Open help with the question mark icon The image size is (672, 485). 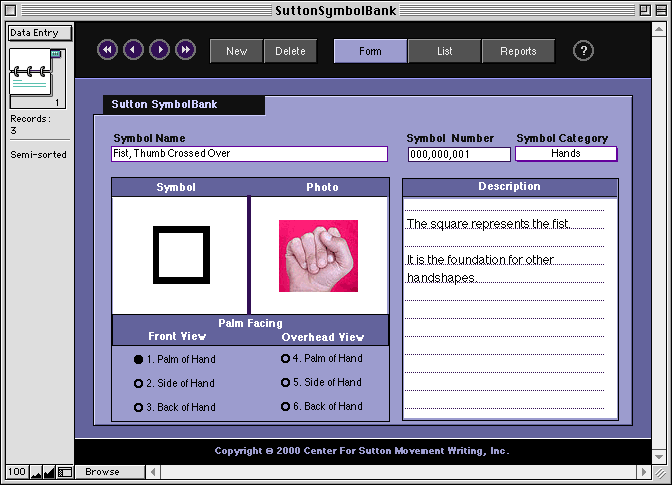tap(583, 51)
